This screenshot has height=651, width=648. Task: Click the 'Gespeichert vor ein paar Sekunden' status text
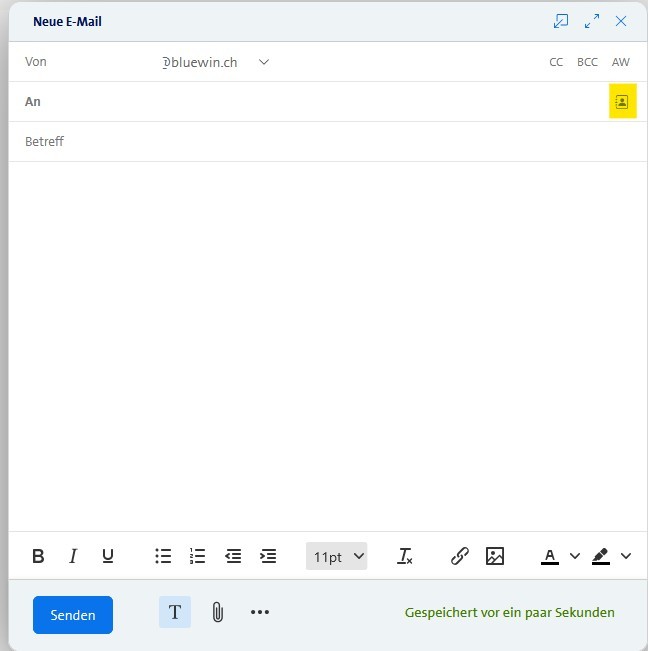[x=510, y=612]
